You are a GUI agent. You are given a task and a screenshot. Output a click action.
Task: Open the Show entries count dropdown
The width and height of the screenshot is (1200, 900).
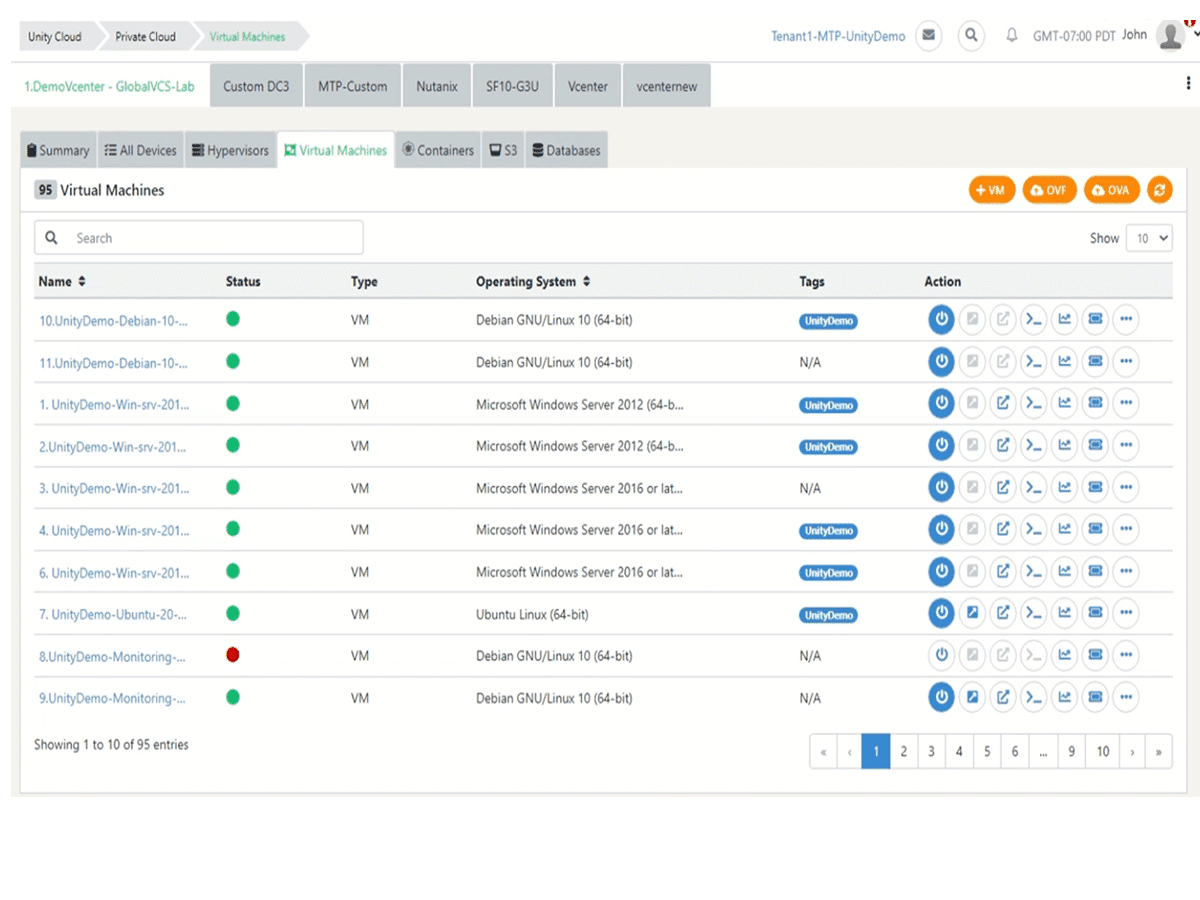[x=1149, y=238]
